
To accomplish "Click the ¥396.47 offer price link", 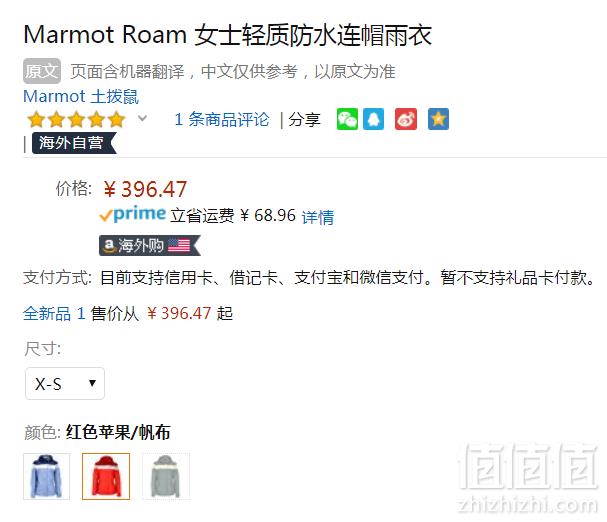I will [179, 313].
